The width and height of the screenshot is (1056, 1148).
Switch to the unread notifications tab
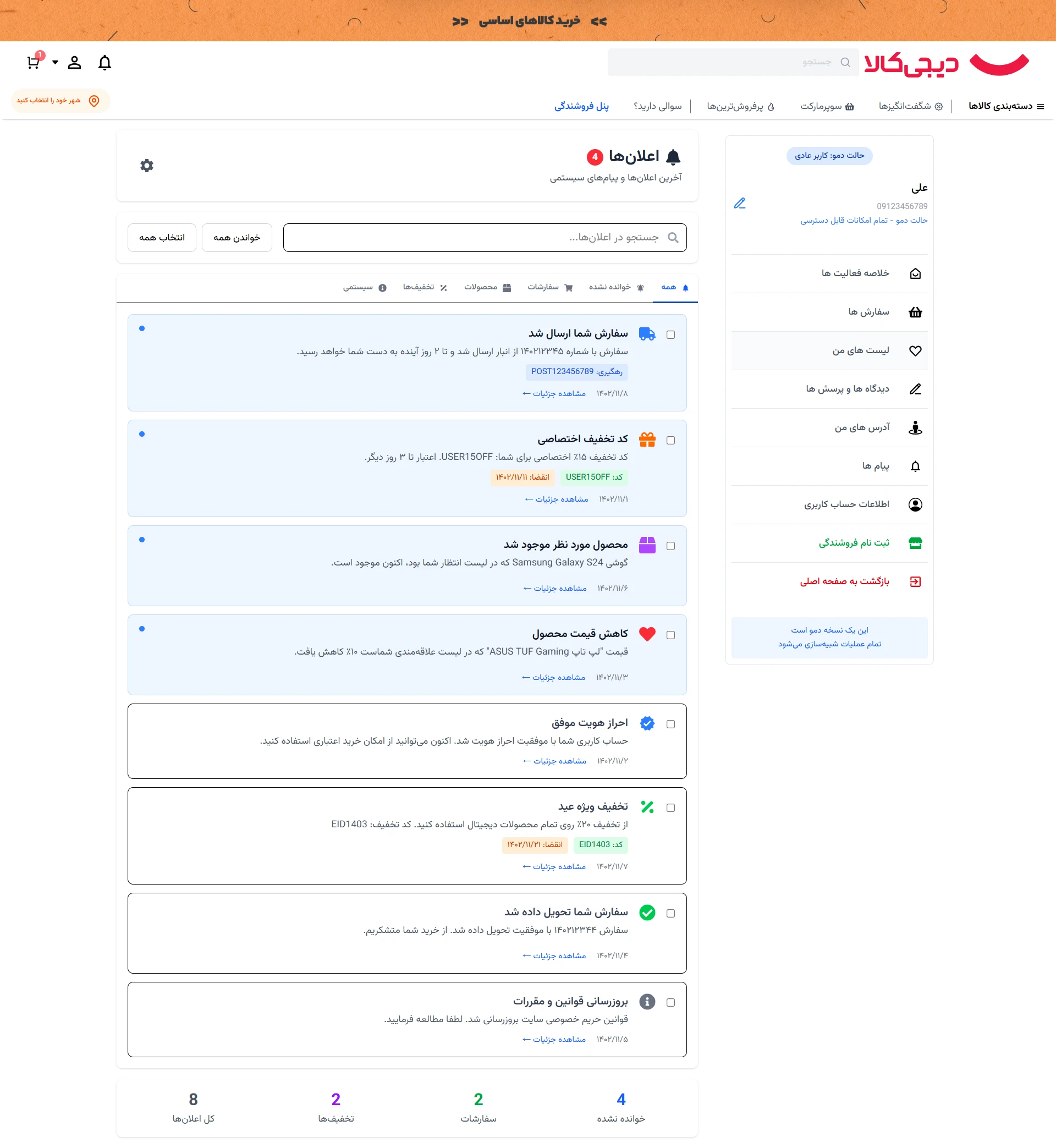pos(616,288)
